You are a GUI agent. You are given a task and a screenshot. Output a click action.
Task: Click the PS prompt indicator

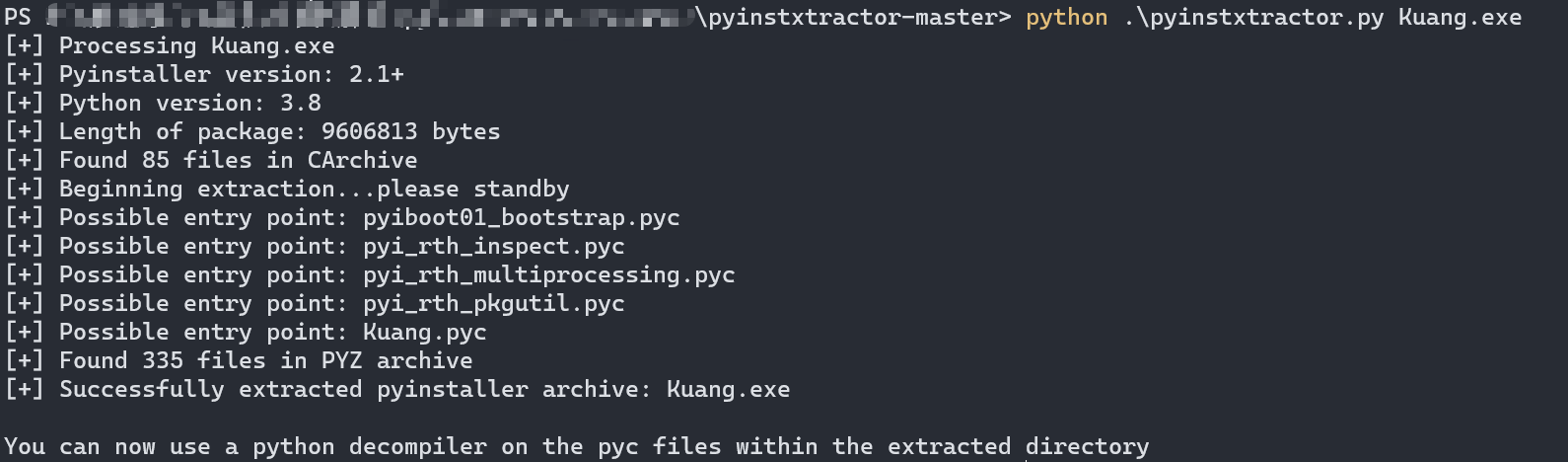click(18, 18)
